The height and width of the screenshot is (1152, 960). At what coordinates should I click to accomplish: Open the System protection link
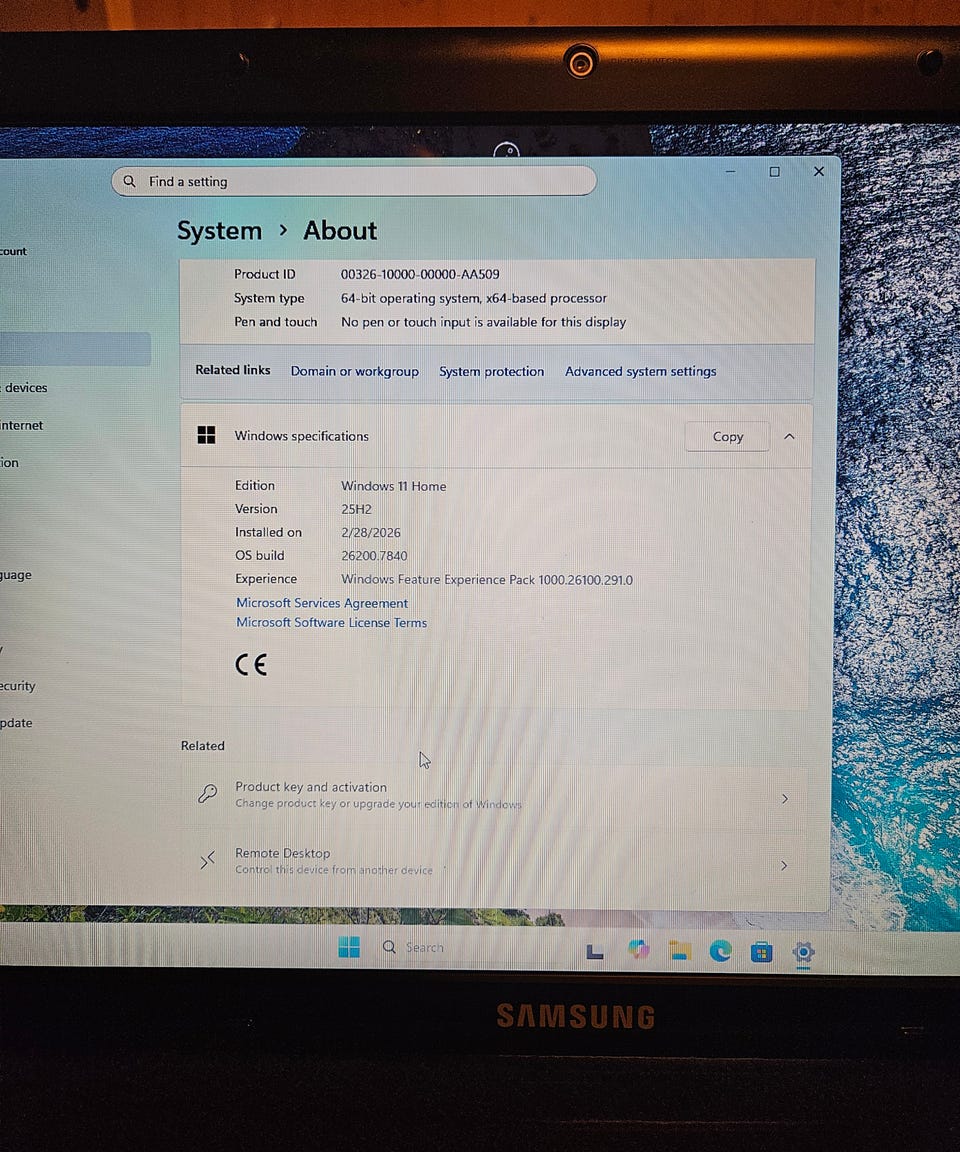point(491,371)
